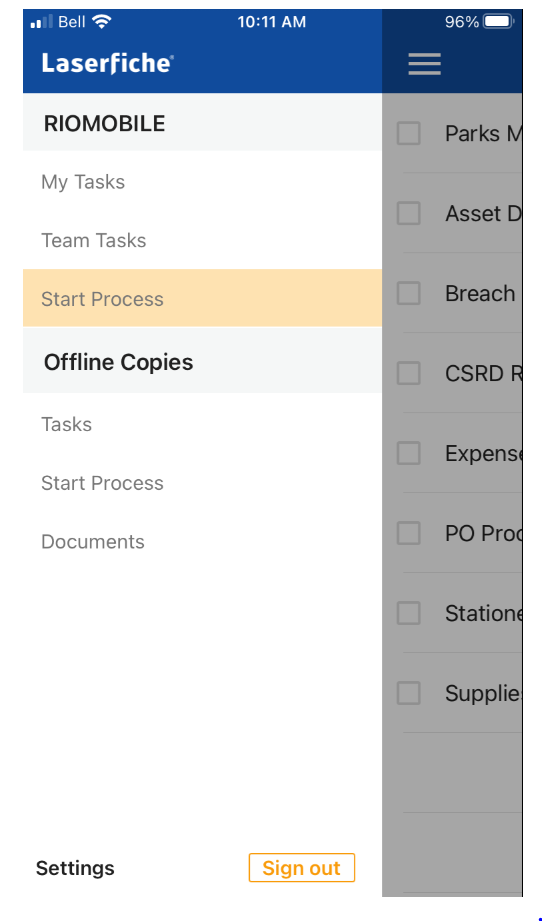
Task: Tap the Wi-Fi status icon
Action: click(102, 22)
